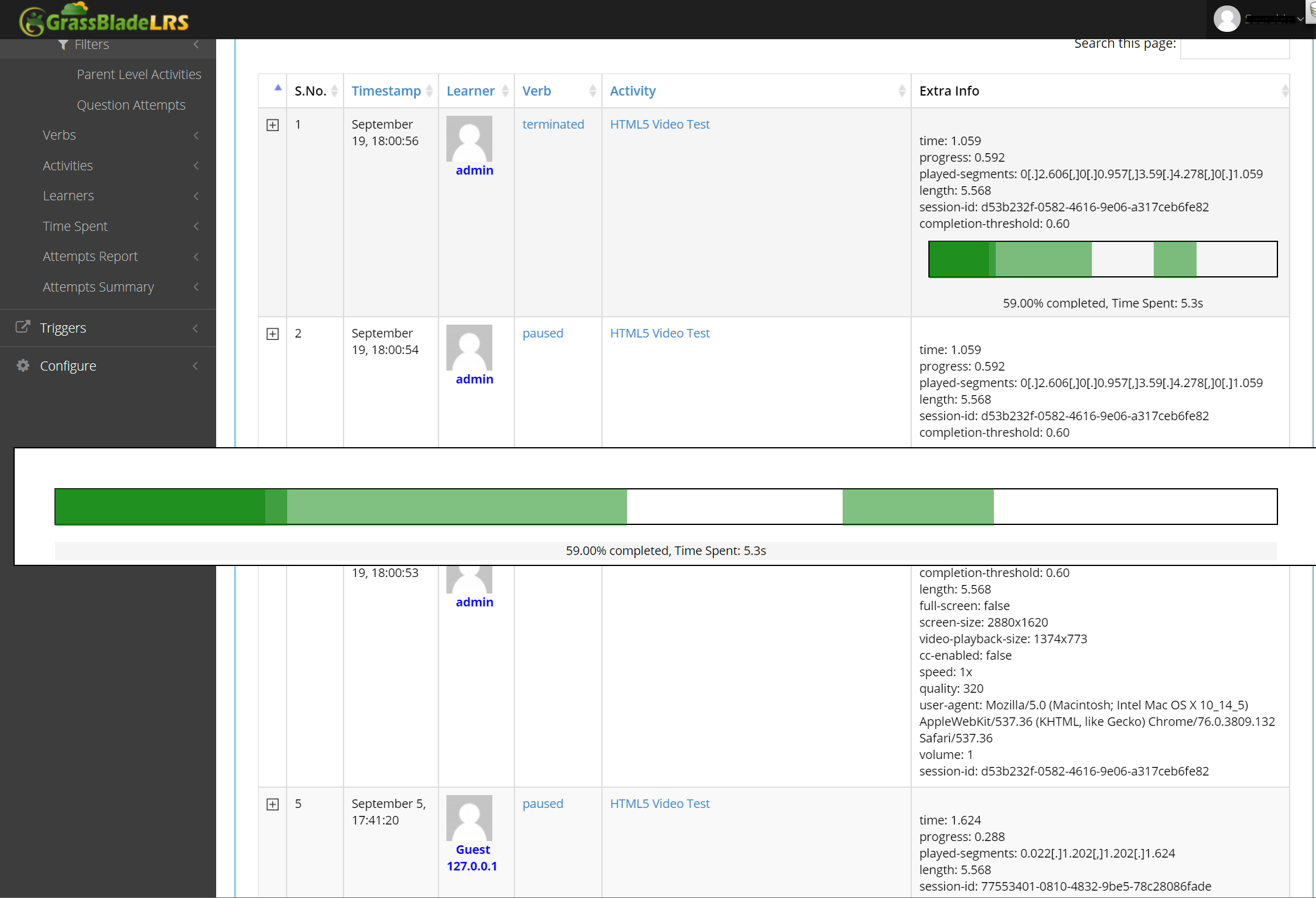This screenshot has width=1316, height=898.
Task: Click the enlarged video progress bar
Action: click(x=666, y=507)
